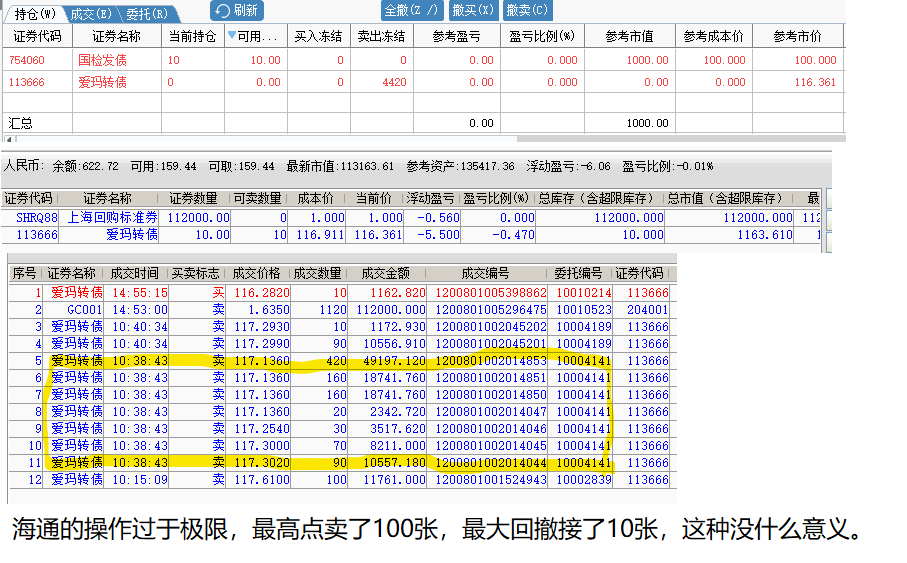This screenshot has width=907, height=563.
Task: Click the 上海回购标准券 row in the middle table
Action: tap(111, 217)
